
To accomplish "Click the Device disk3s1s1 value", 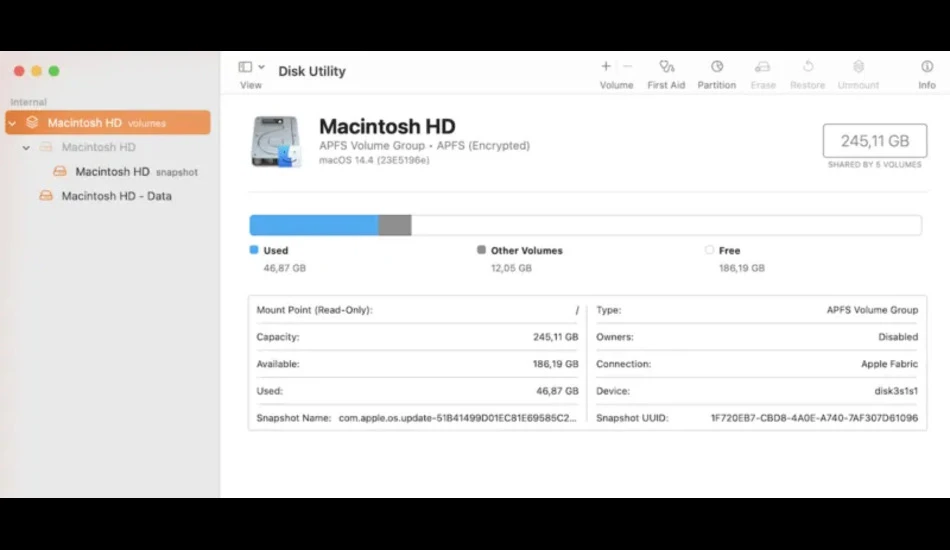I will [896, 391].
